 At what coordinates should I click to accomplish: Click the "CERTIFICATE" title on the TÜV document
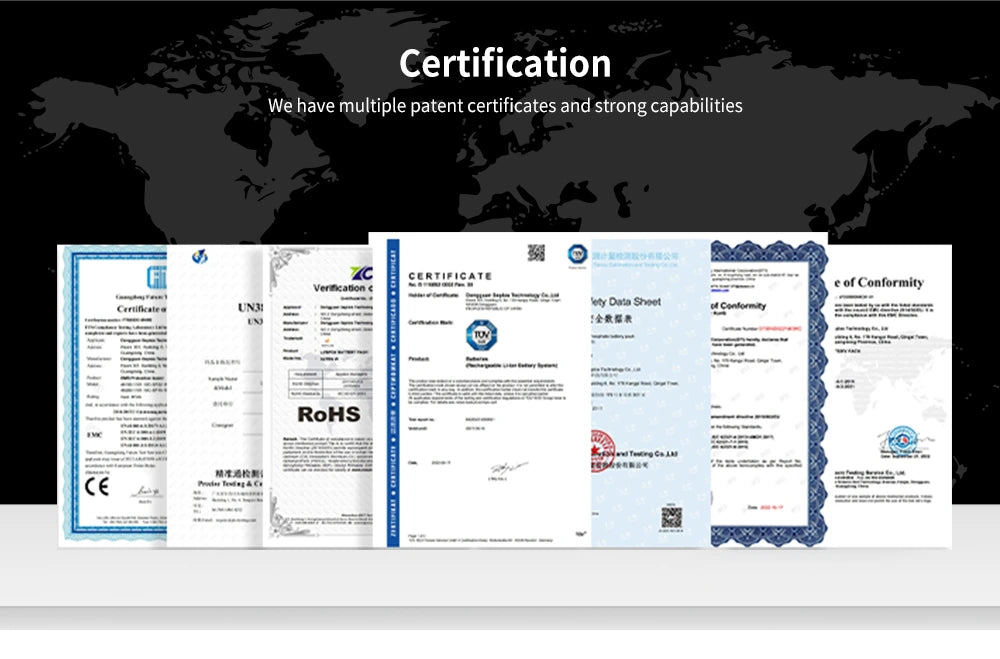(x=450, y=276)
